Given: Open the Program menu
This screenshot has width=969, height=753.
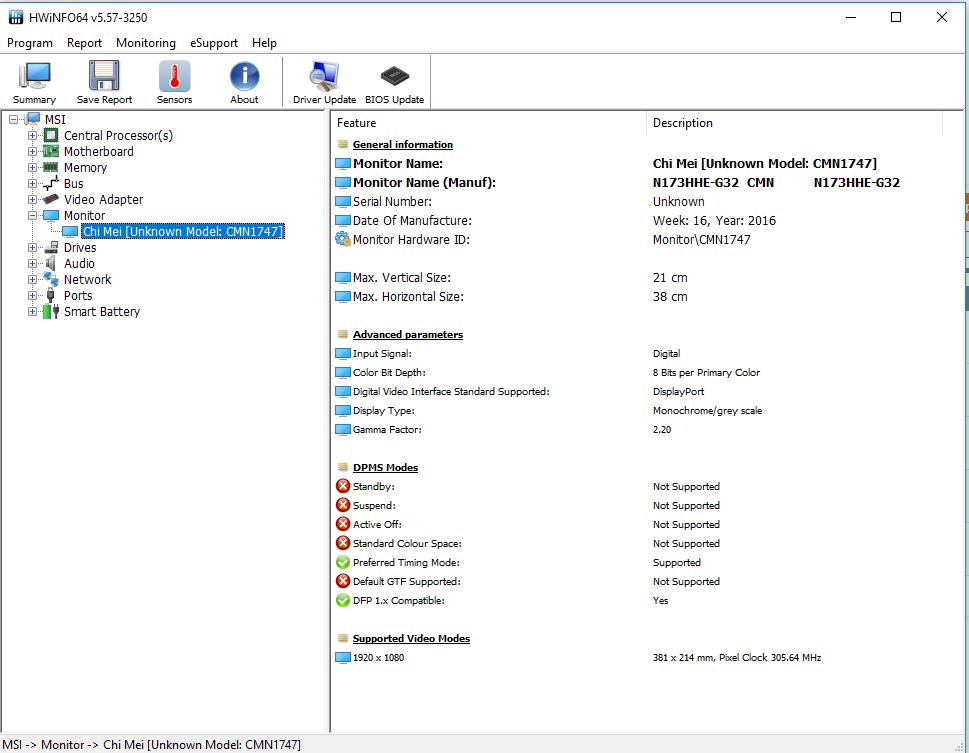Looking at the screenshot, I should [30, 43].
